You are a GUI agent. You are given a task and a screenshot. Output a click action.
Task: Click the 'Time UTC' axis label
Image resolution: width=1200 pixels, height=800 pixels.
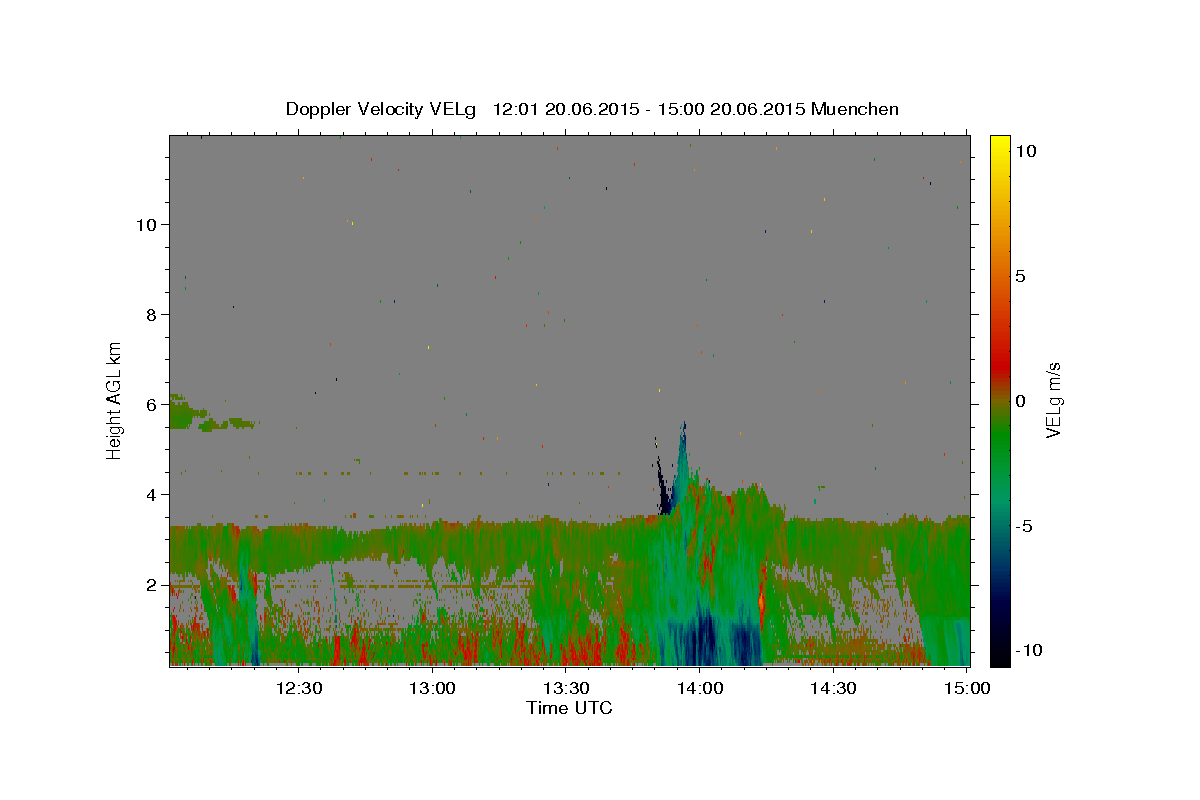click(x=569, y=708)
